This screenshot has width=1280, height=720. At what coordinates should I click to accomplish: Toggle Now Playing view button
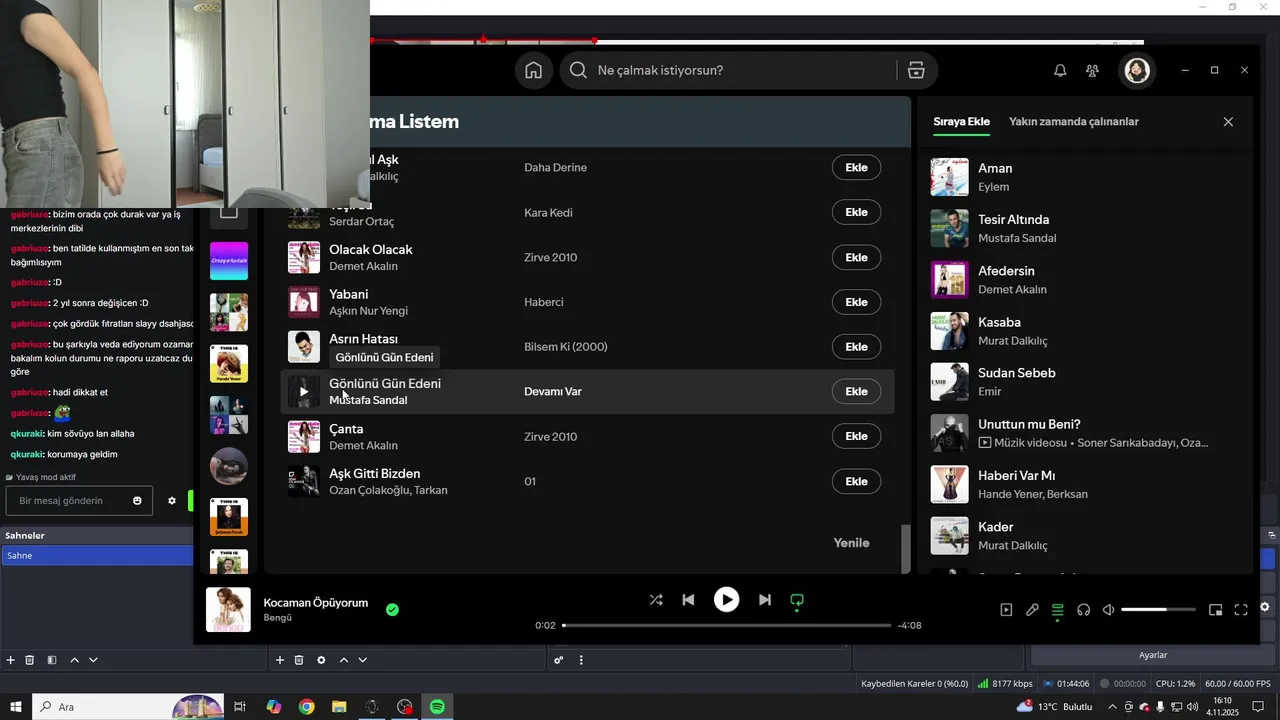(1007, 610)
